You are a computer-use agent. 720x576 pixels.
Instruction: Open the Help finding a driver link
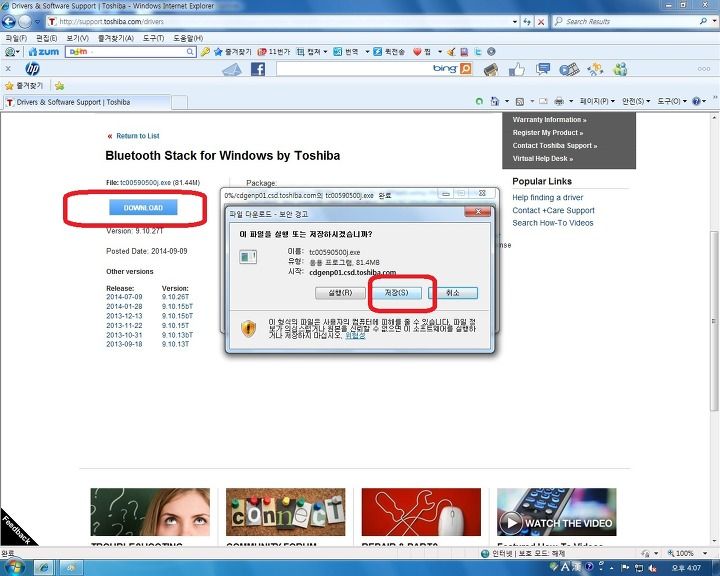point(547,198)
